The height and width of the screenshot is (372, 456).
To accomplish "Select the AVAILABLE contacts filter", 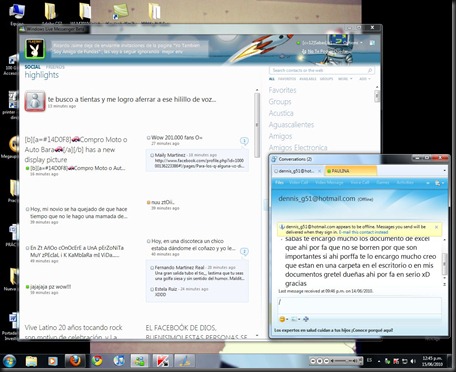I will tap(308, 79).
